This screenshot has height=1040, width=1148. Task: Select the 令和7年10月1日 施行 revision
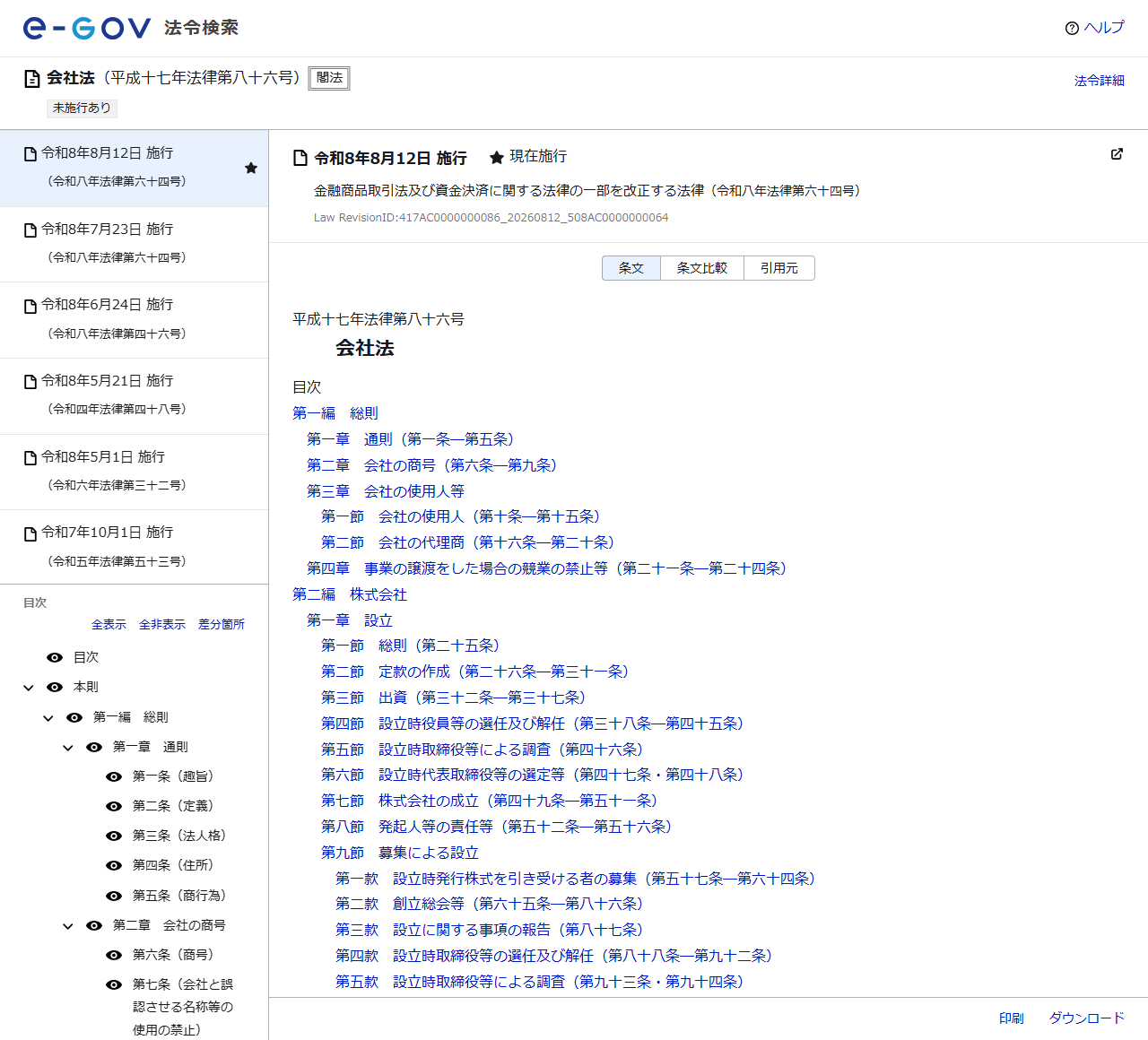[x=135, y=547]
